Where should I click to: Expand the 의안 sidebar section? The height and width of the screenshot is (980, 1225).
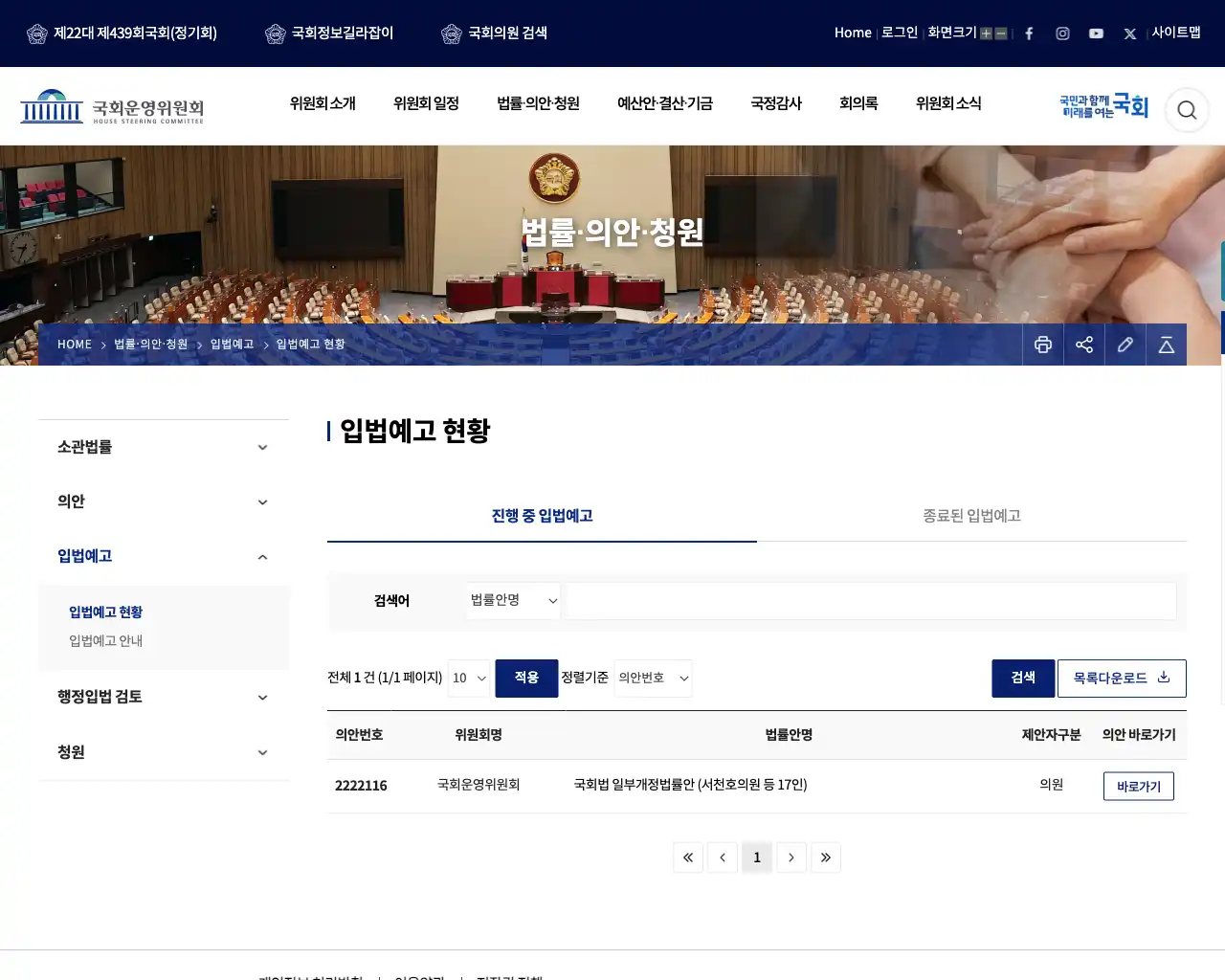[x=164, y=501]
